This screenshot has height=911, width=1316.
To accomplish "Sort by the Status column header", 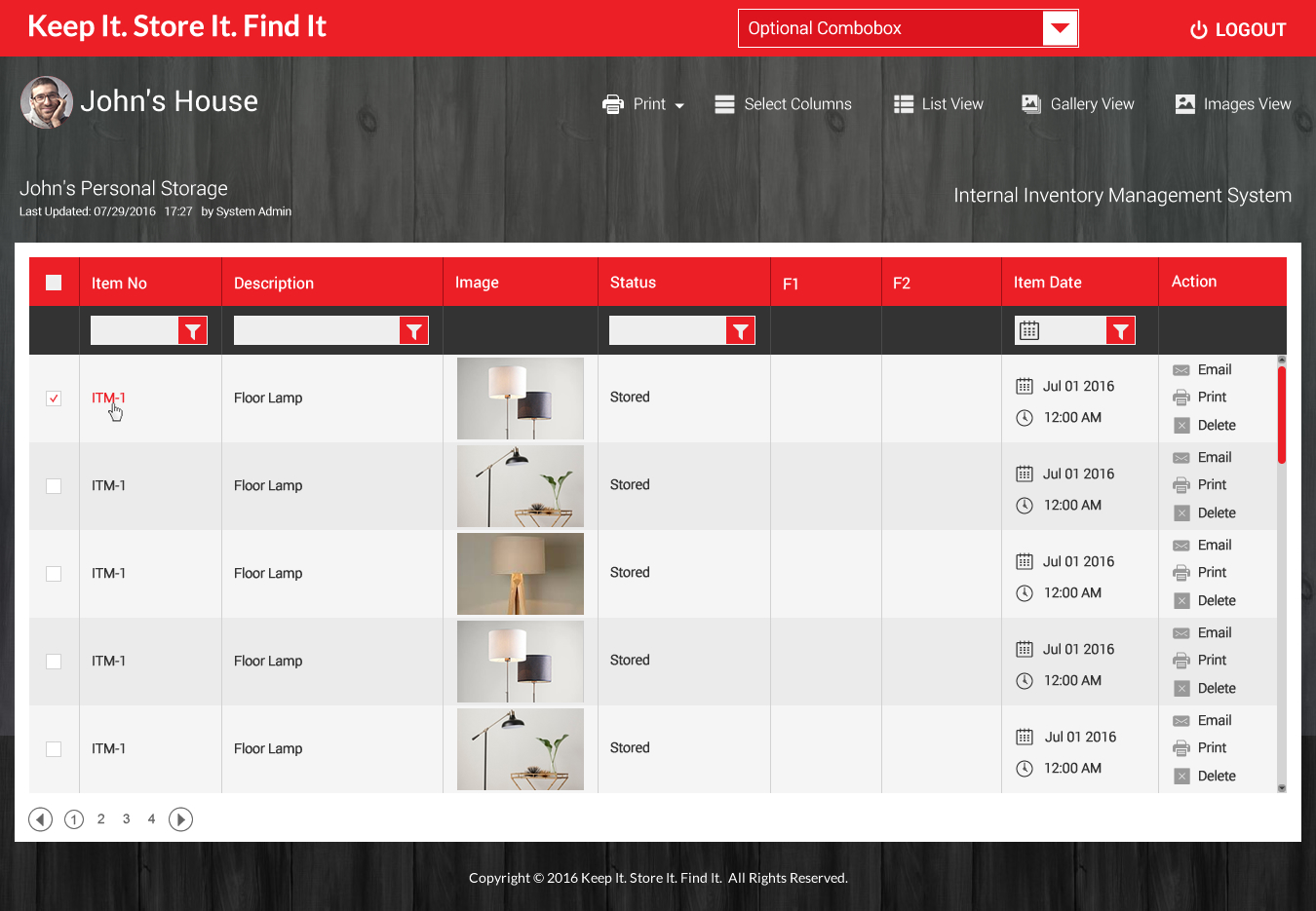I will [633, 283].
